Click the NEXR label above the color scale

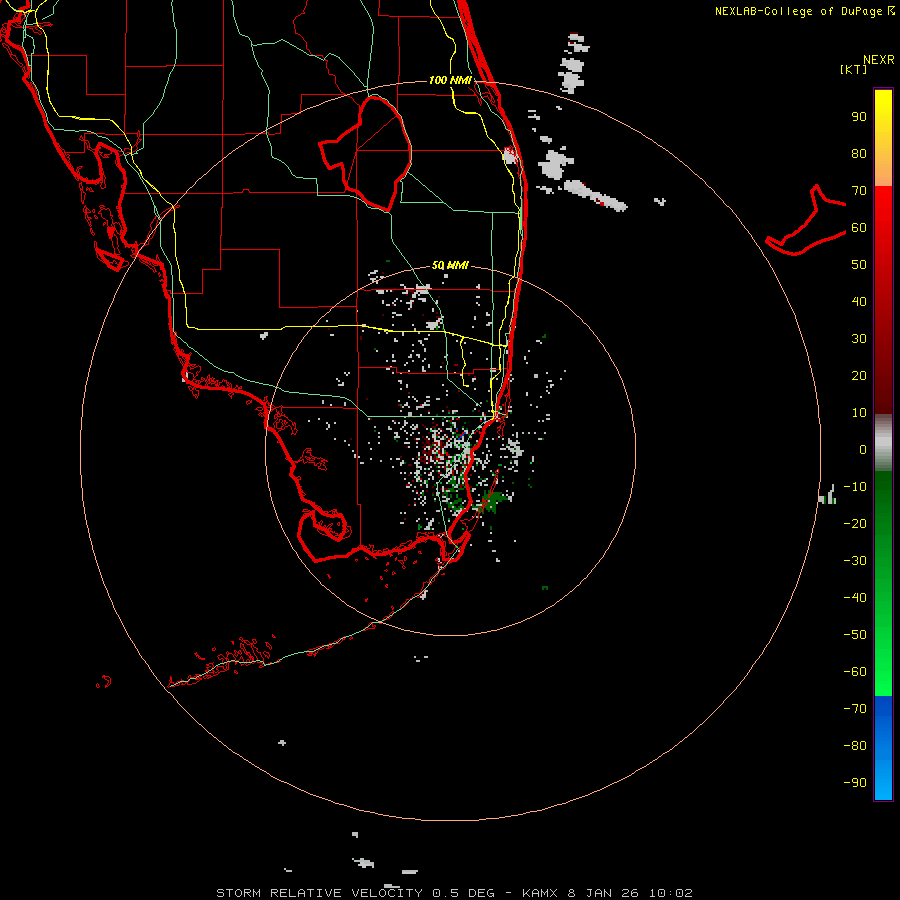pyautogui.click(x=878, y=60)
